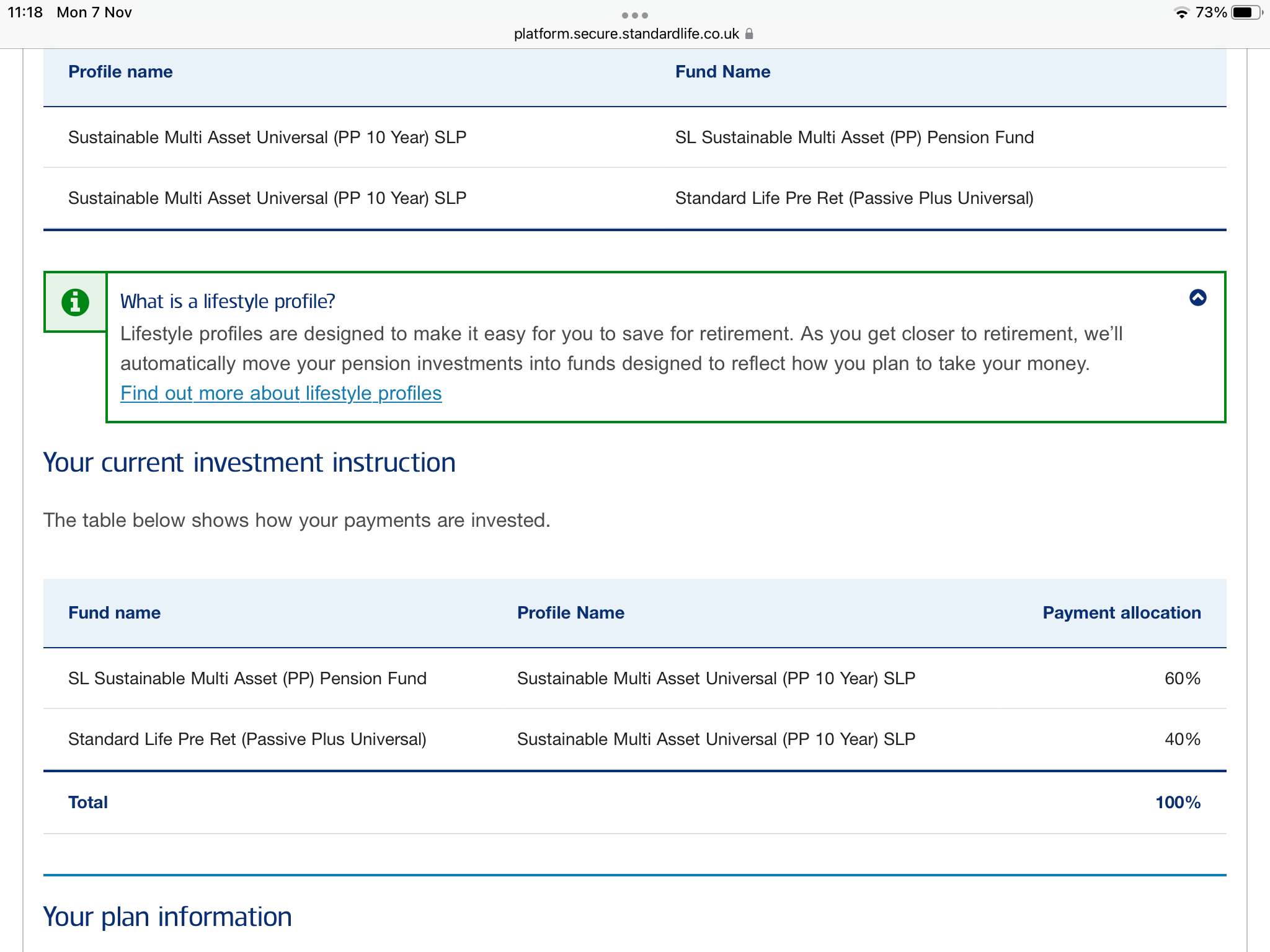The image size is (1270, 952).
Task: Tap the three-dots multitasking icon
Action: point(634,15)
